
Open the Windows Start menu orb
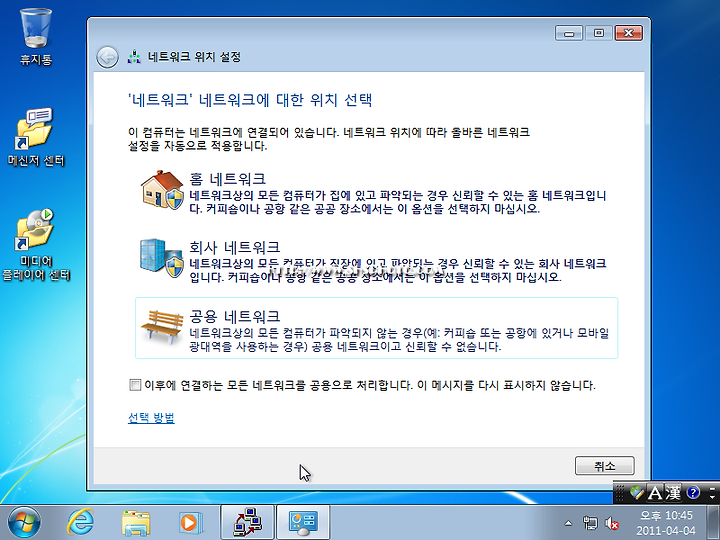24,523
